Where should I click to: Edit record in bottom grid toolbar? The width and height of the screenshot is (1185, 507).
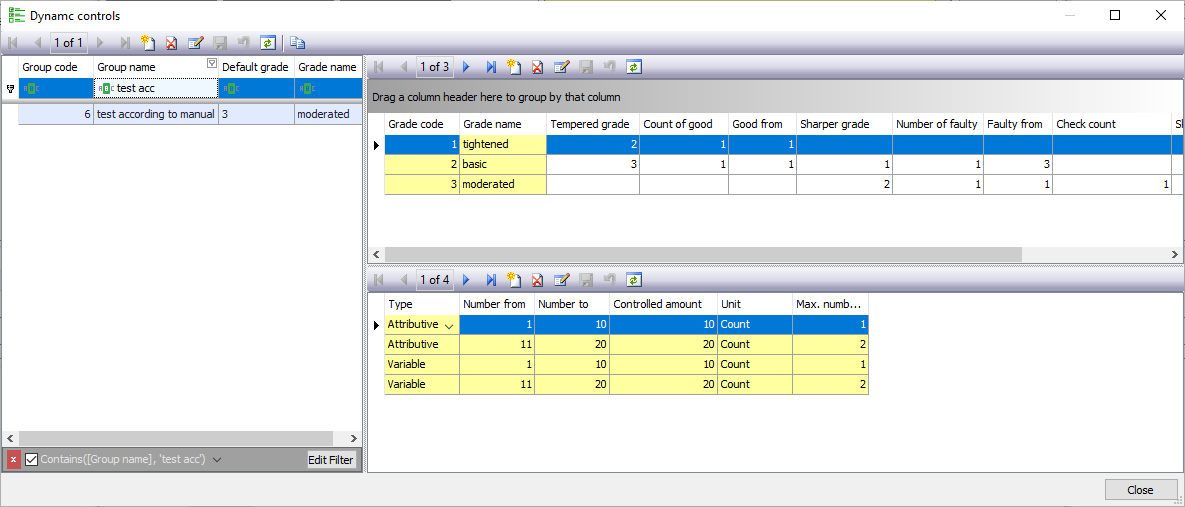click(562, 280)
